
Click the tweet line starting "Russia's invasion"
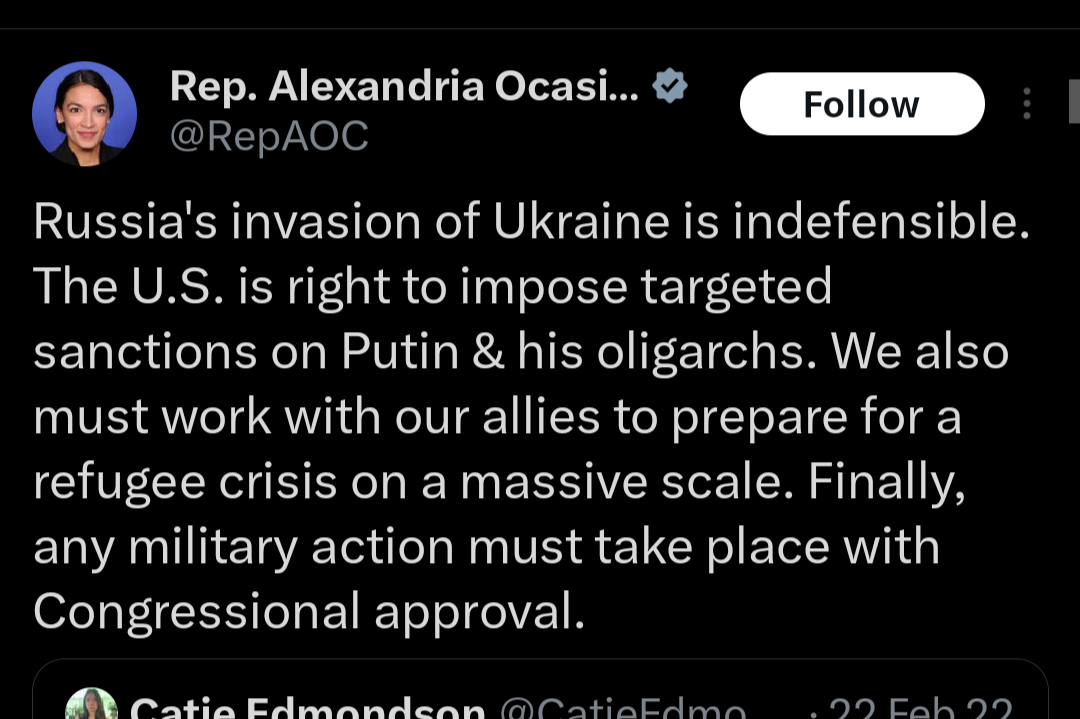click(x=531, y=222)
